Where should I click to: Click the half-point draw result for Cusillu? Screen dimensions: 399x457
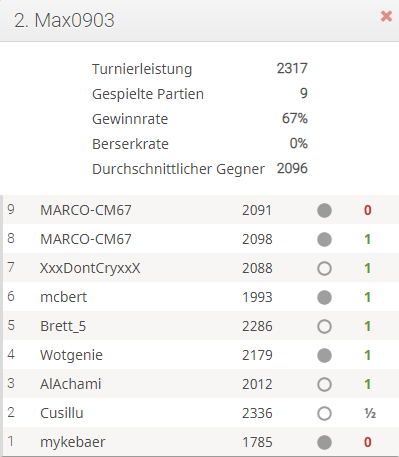[370, 413]
